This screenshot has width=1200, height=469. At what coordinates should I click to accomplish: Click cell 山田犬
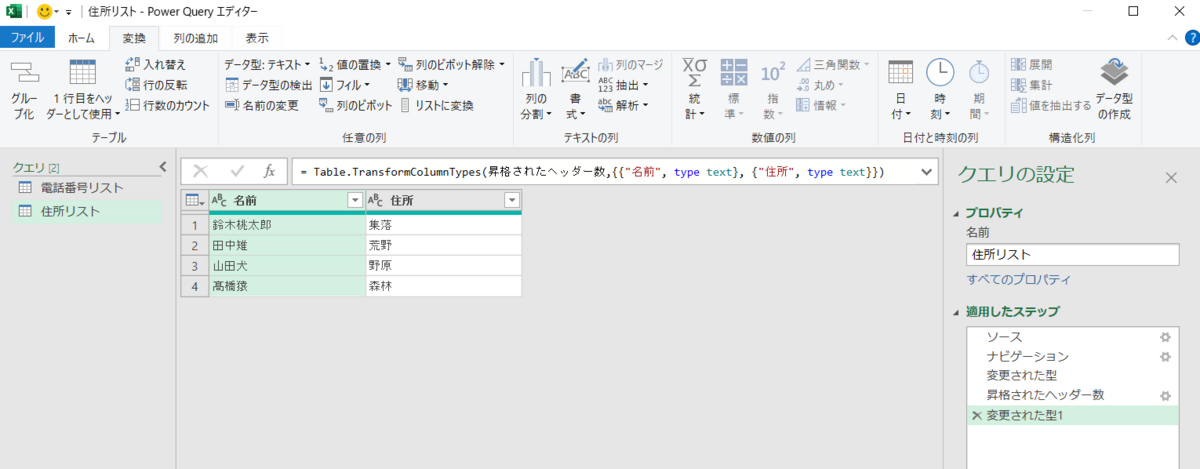(x=286, y=265)
